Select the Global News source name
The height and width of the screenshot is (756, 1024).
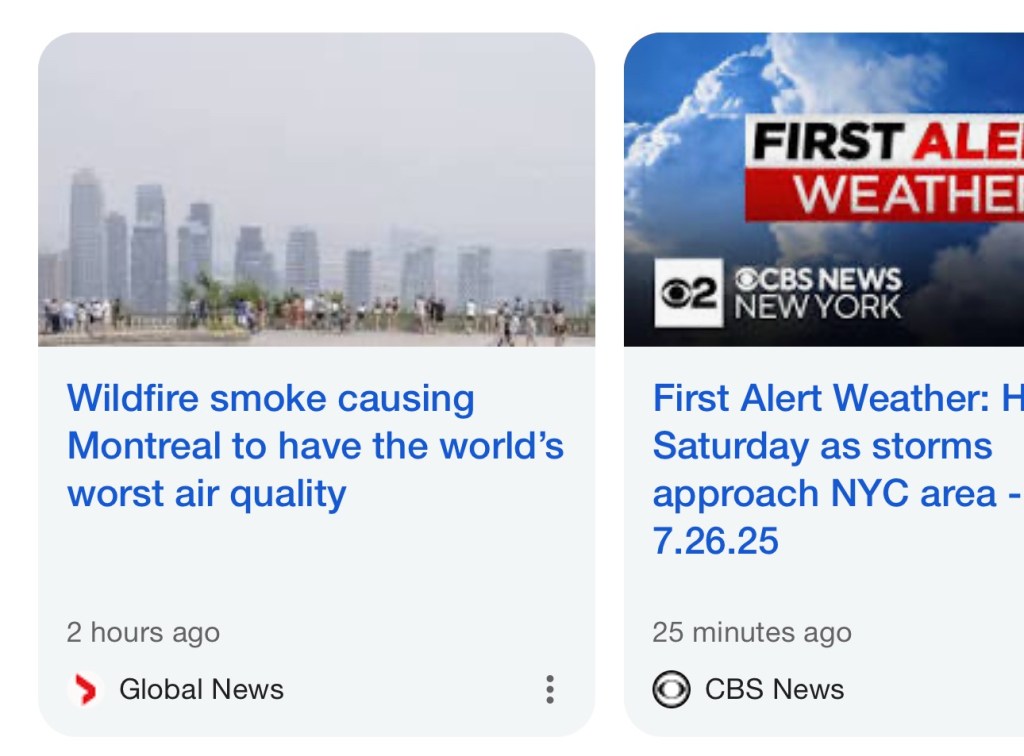[x=201, y=689]
